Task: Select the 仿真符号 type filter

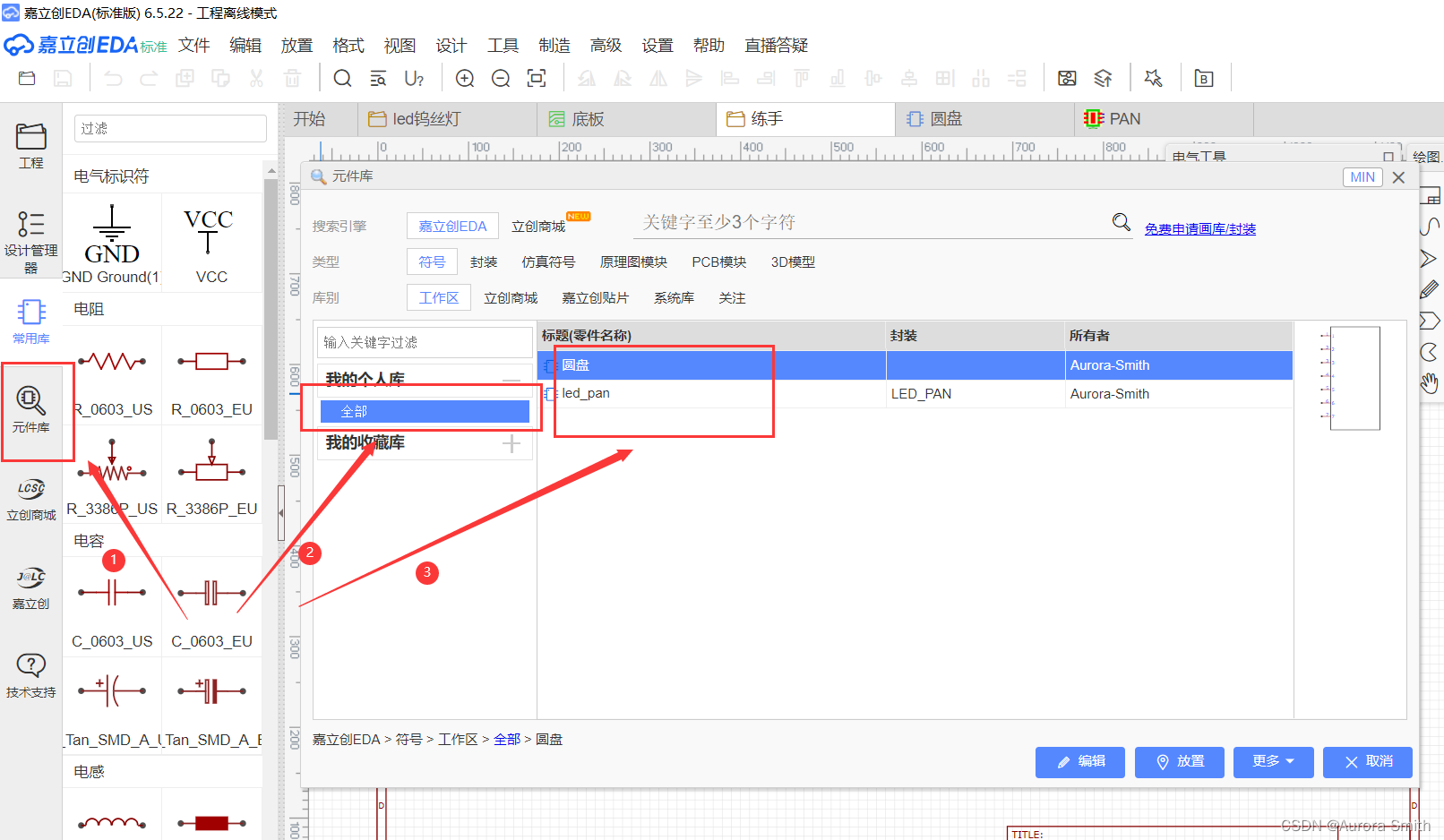Action: [548, 261]
